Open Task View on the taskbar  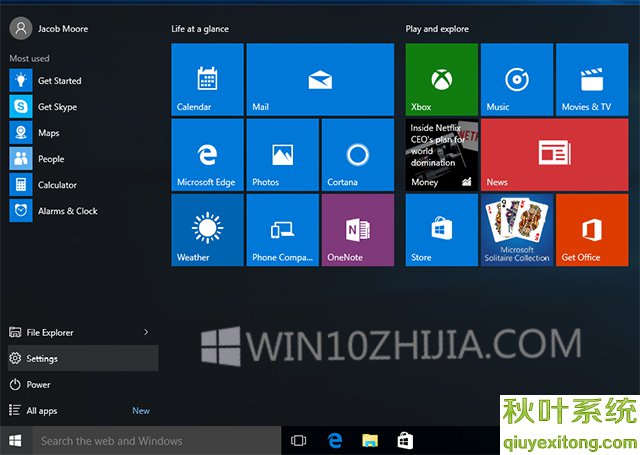pyautogui.click(x=298, y=441)
